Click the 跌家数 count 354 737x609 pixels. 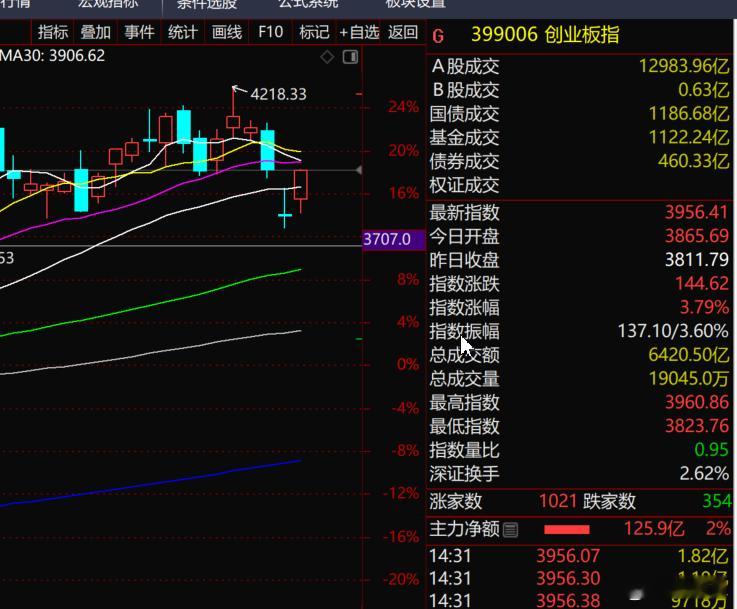point(717,501)
